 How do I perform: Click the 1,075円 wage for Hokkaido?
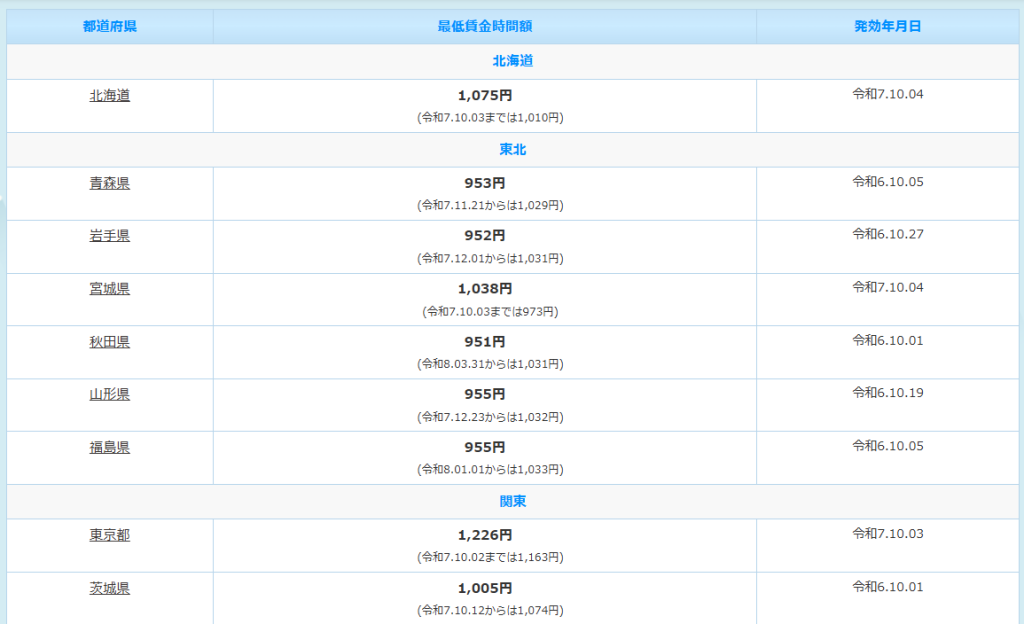(x=485, y=96)
